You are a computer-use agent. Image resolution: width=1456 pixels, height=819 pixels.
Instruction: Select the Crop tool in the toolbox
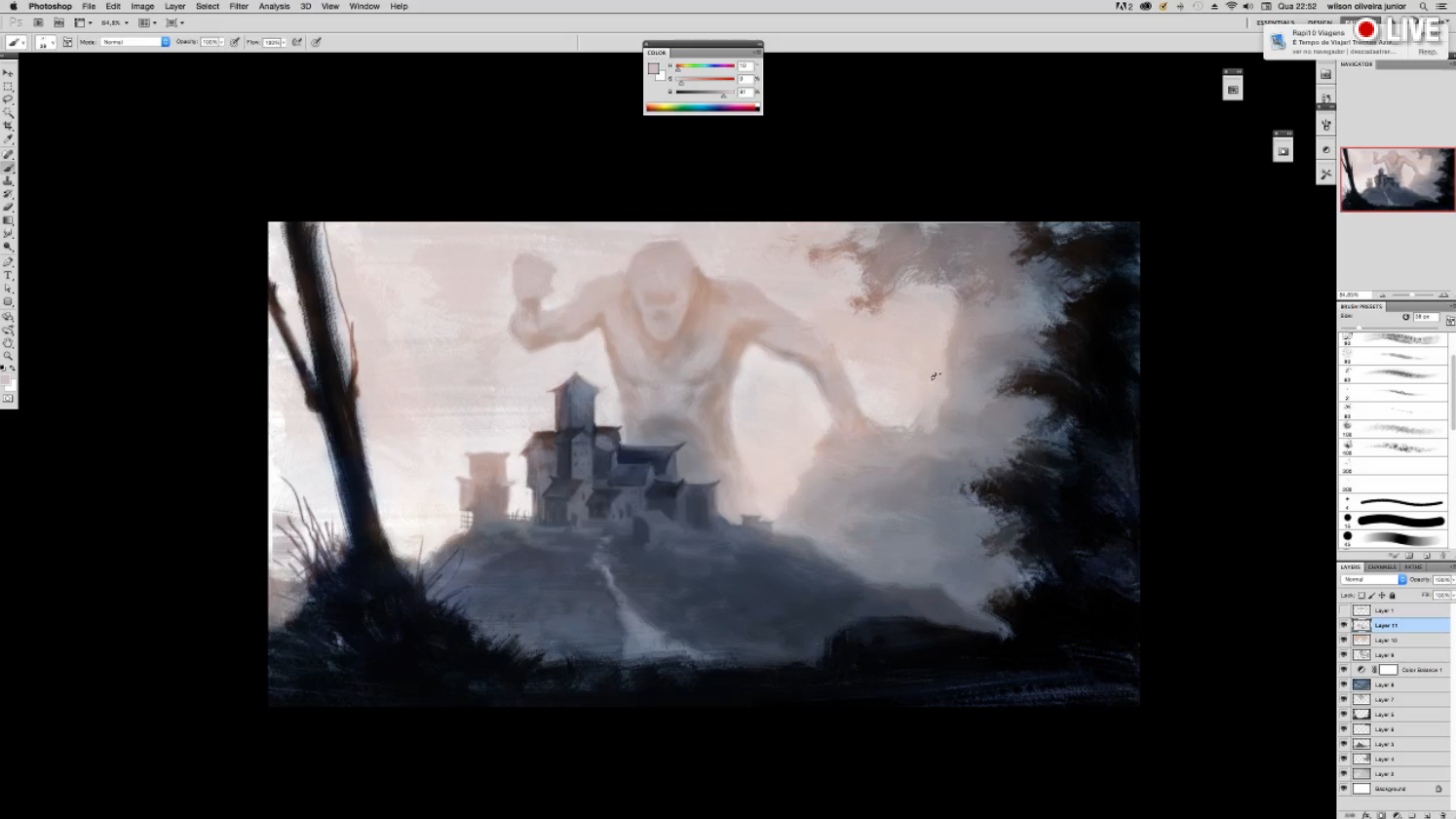pyautogui.click(x=8, y=126)
